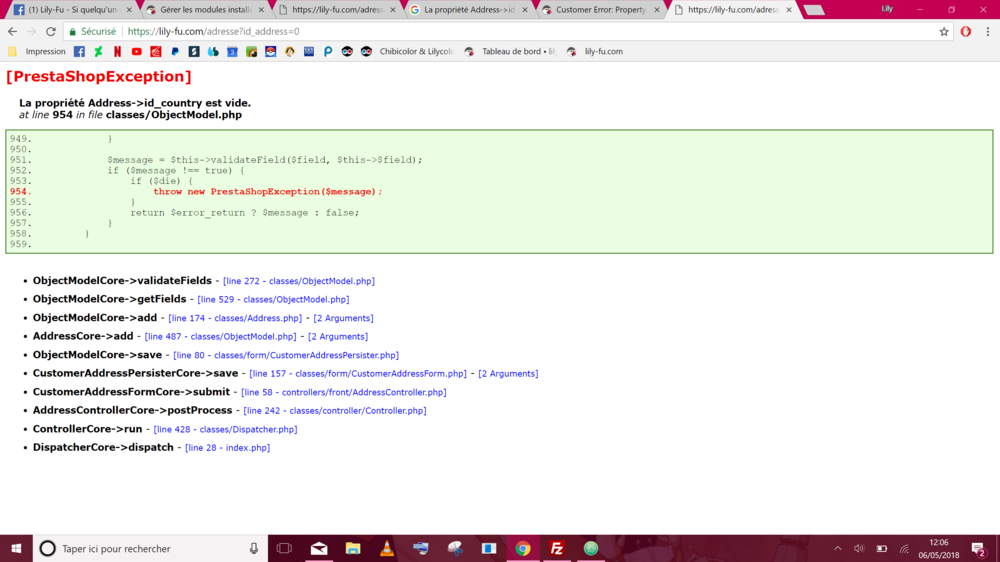Click the [PrestaShopException] heading
The width and height of the screenshot is (1000, 562).
point(99,77)
